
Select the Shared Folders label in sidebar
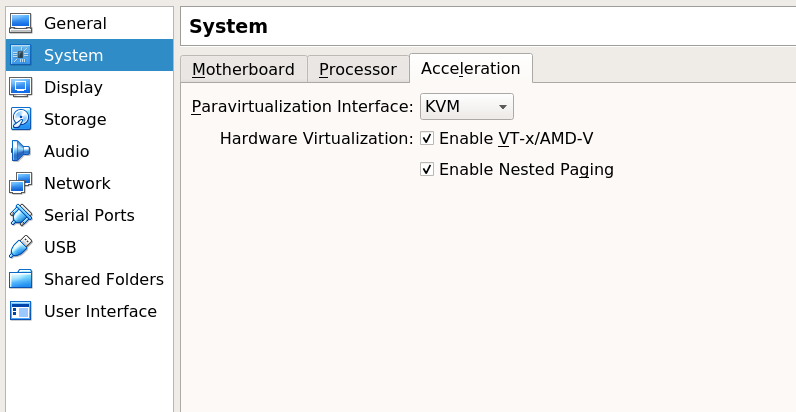pos(104,279)
